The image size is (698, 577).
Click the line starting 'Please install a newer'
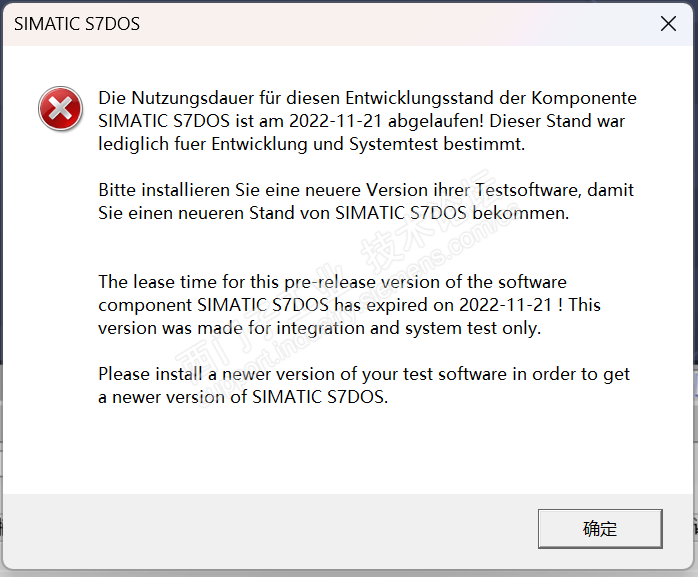364,374
